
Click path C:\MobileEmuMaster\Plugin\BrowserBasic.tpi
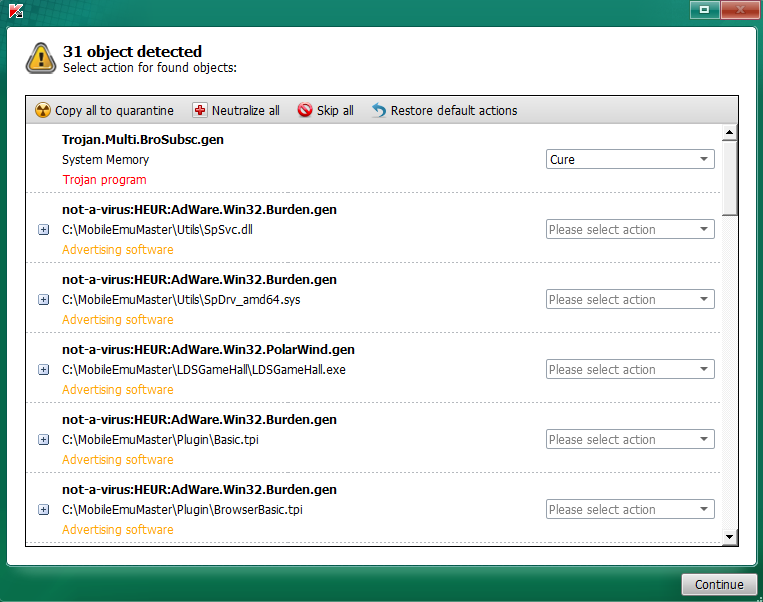tap(182, 510)
